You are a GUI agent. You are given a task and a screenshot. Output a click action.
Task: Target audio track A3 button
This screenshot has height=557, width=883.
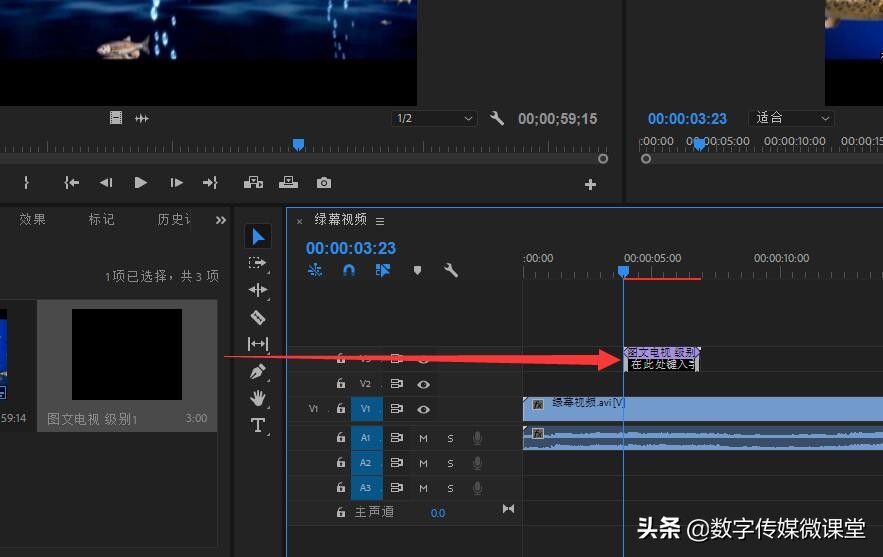tap(367, 487)
